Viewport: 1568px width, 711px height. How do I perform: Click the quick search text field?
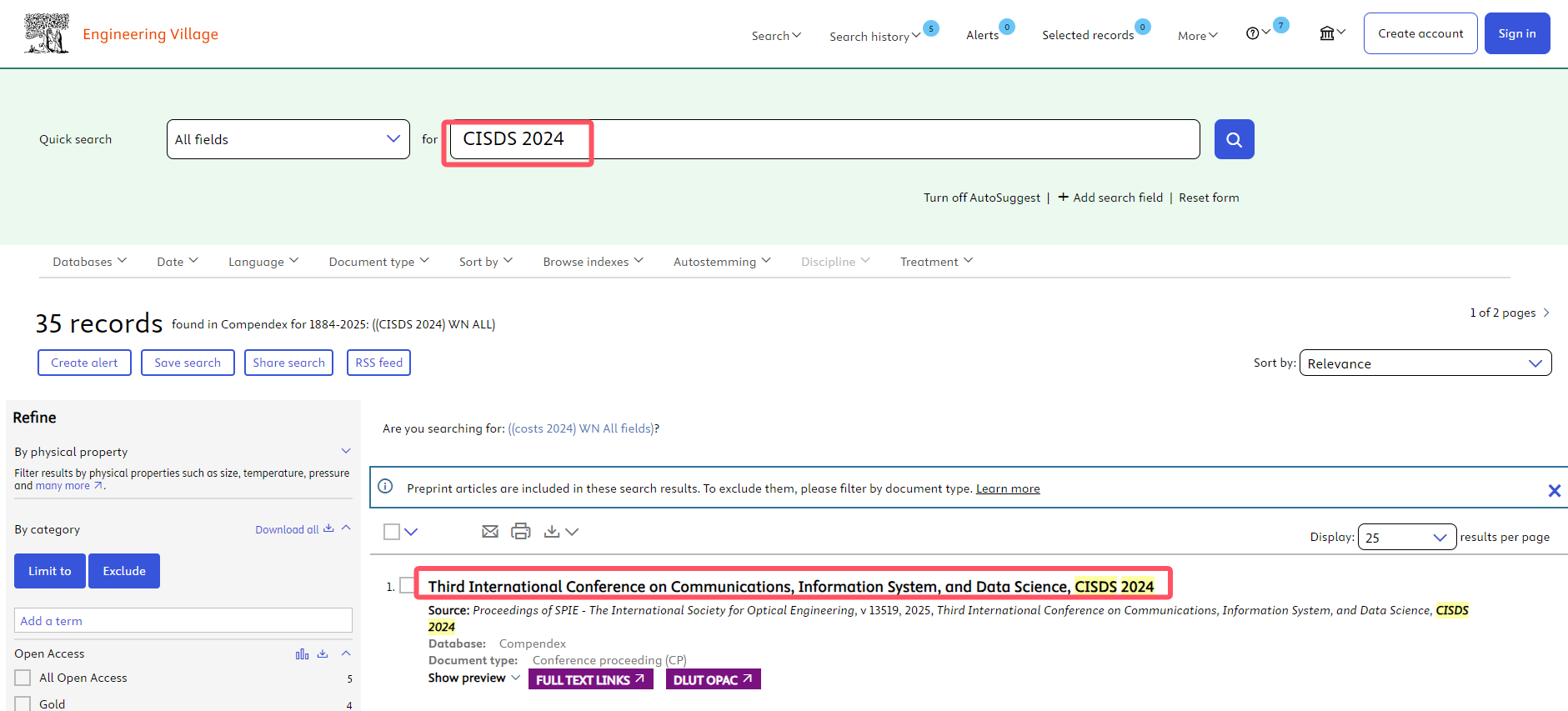[x=824, y=139]
